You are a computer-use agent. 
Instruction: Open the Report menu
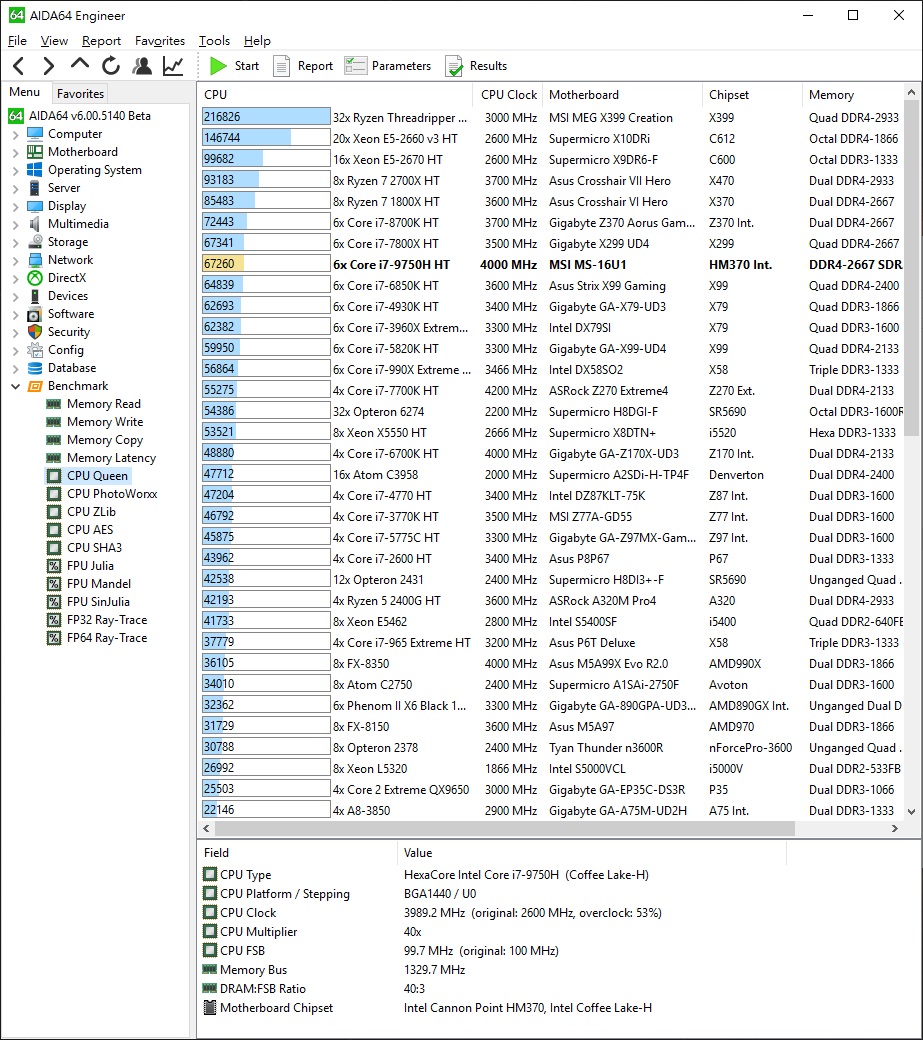coord(101,41)
